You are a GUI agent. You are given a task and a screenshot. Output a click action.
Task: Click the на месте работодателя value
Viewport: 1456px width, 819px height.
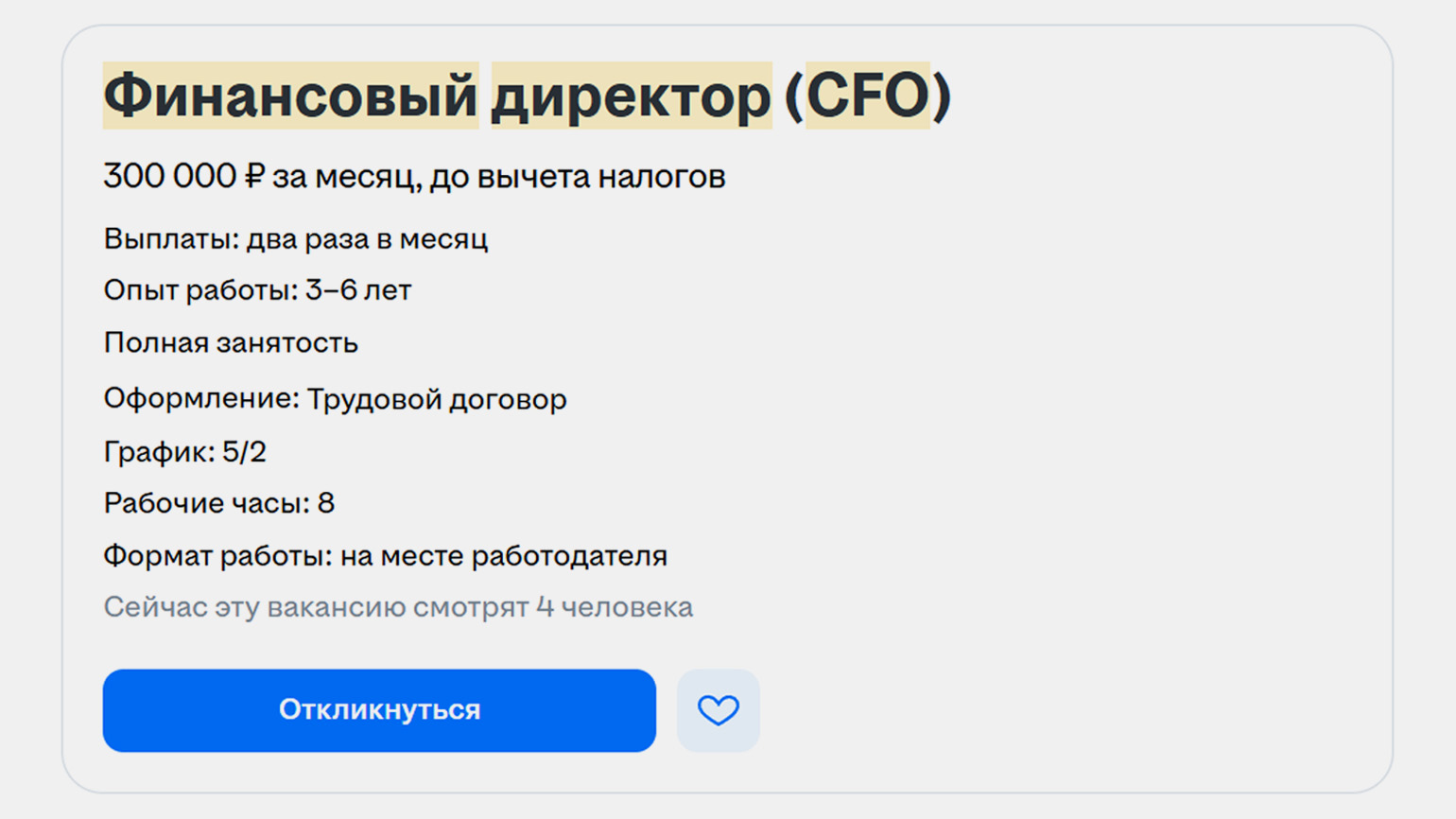click(x=504, y=556)
